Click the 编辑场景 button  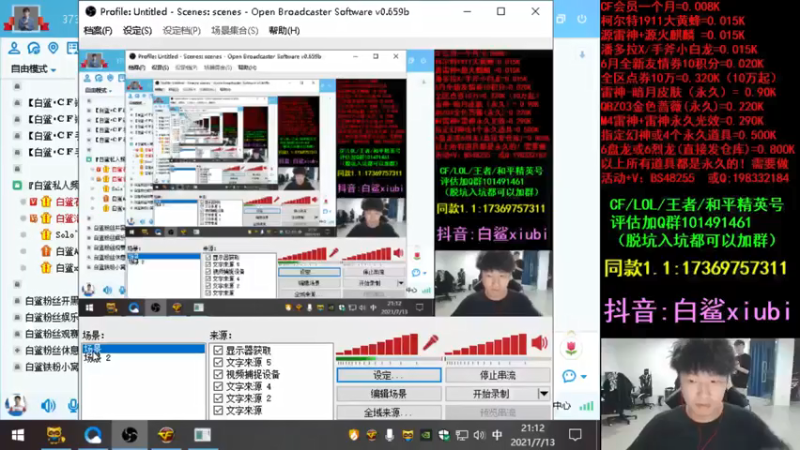coord(389,394)
